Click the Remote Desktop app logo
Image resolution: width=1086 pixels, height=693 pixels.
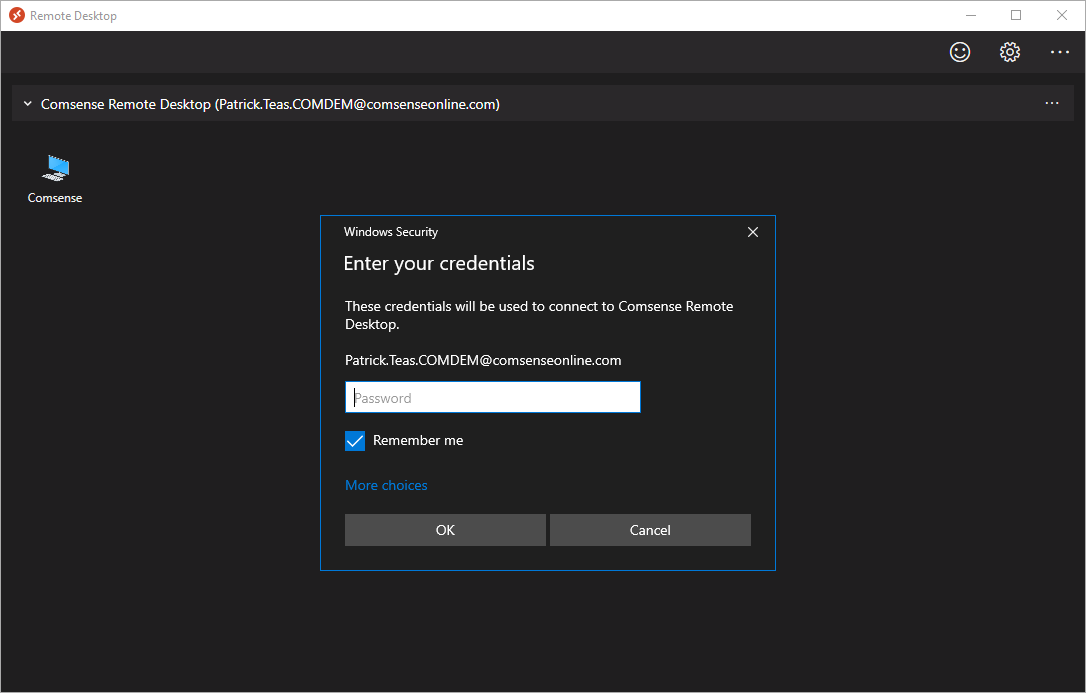coord(17,15)
